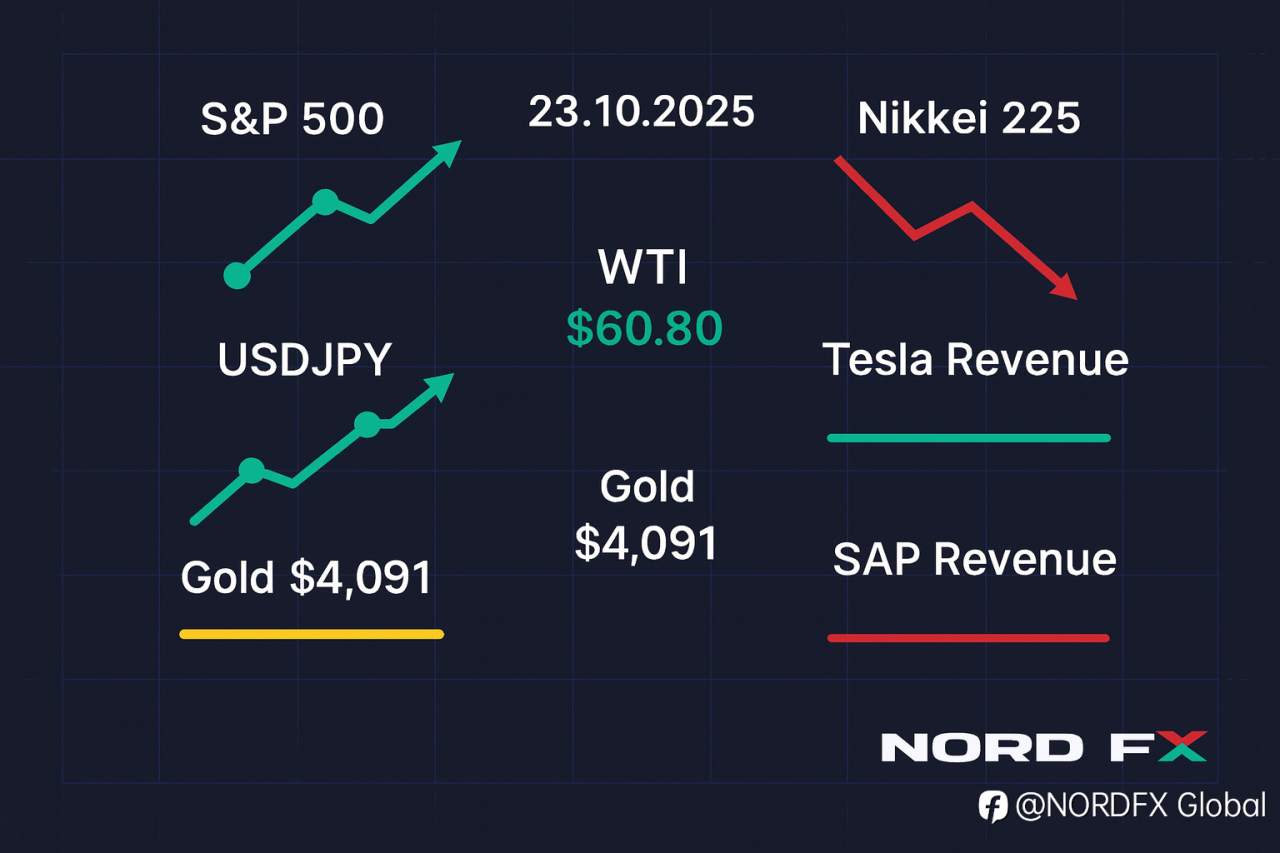This screenshot has height=853, width=1280.
Task: Select the Nikkei 225 heading
Action: point(969,119)
